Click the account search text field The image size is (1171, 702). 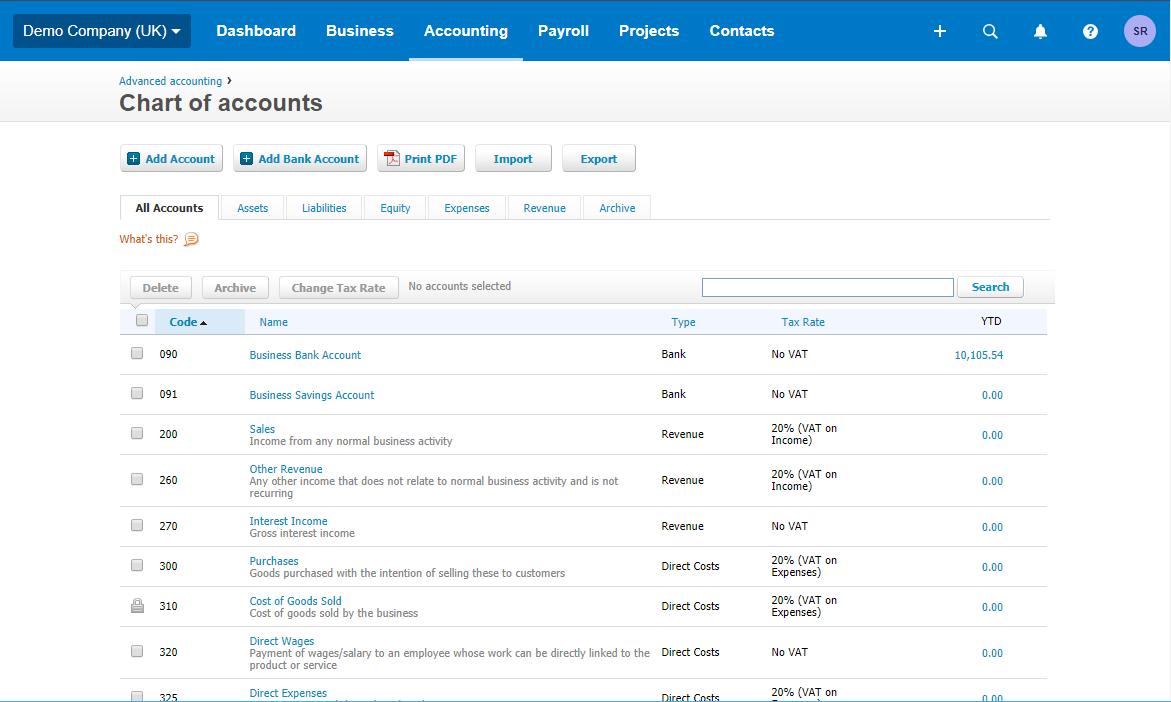[x=827, y=288]
